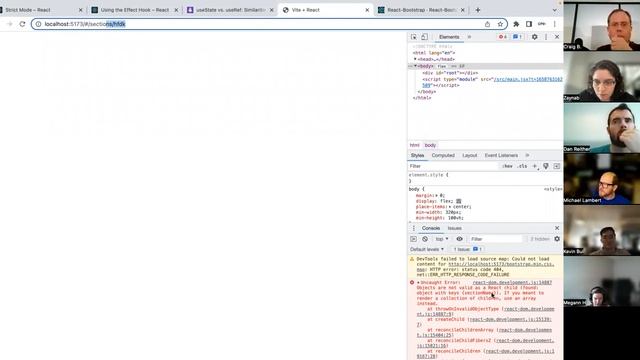Open the src/main.jsx script link
Viewport: 640px width, 360px height.
528,79
